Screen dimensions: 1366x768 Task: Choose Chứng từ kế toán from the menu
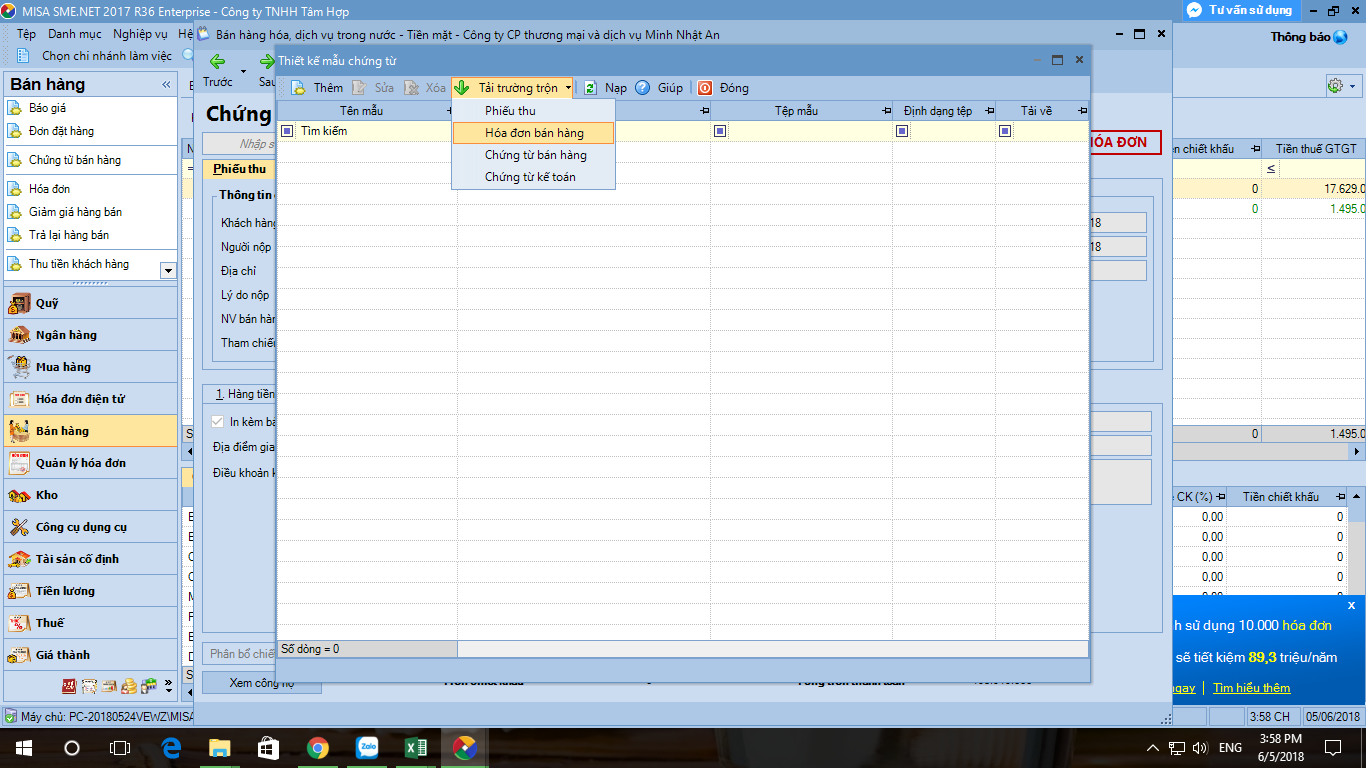[534, 177]
